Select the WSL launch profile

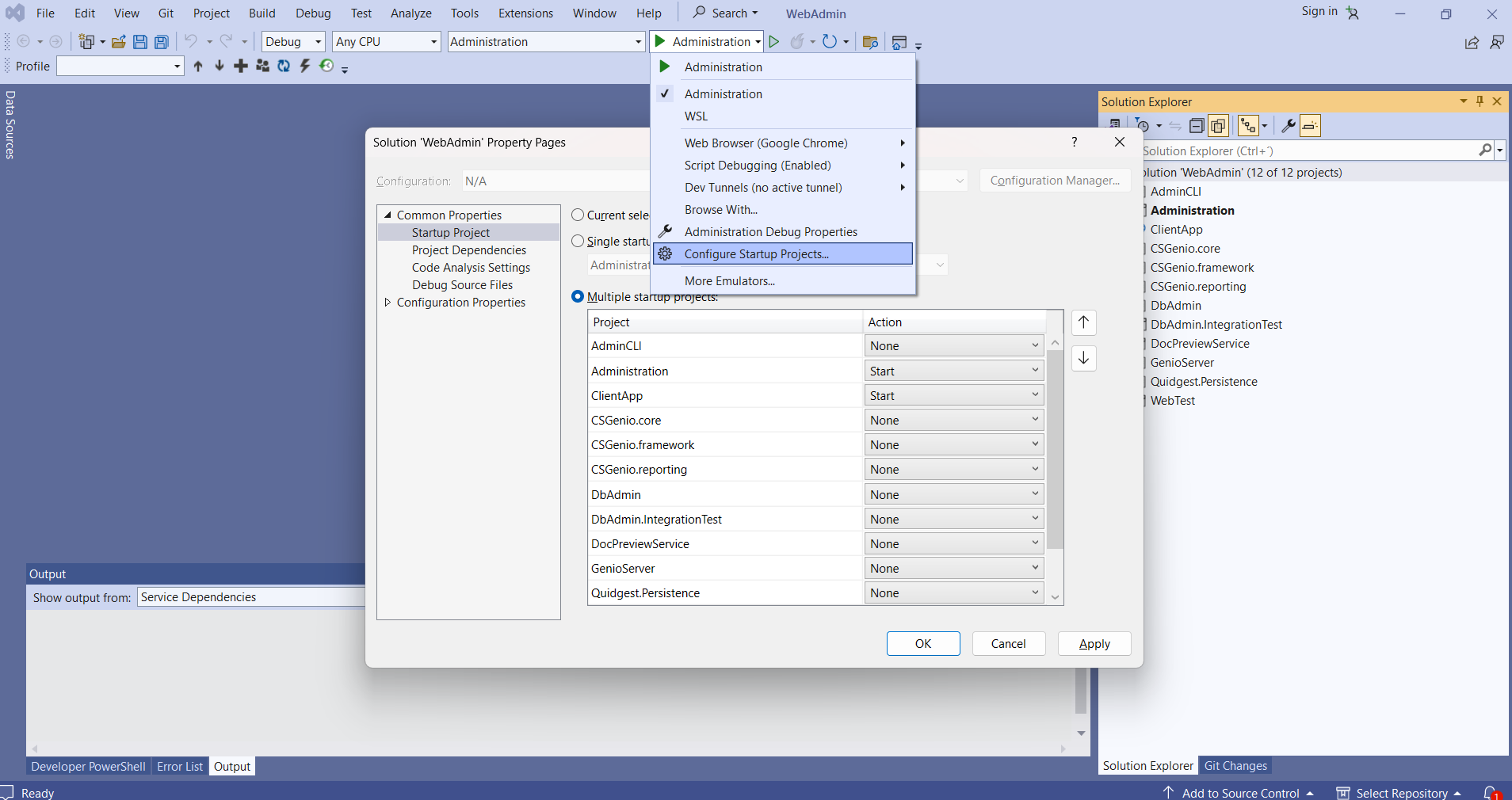[783, 116]
